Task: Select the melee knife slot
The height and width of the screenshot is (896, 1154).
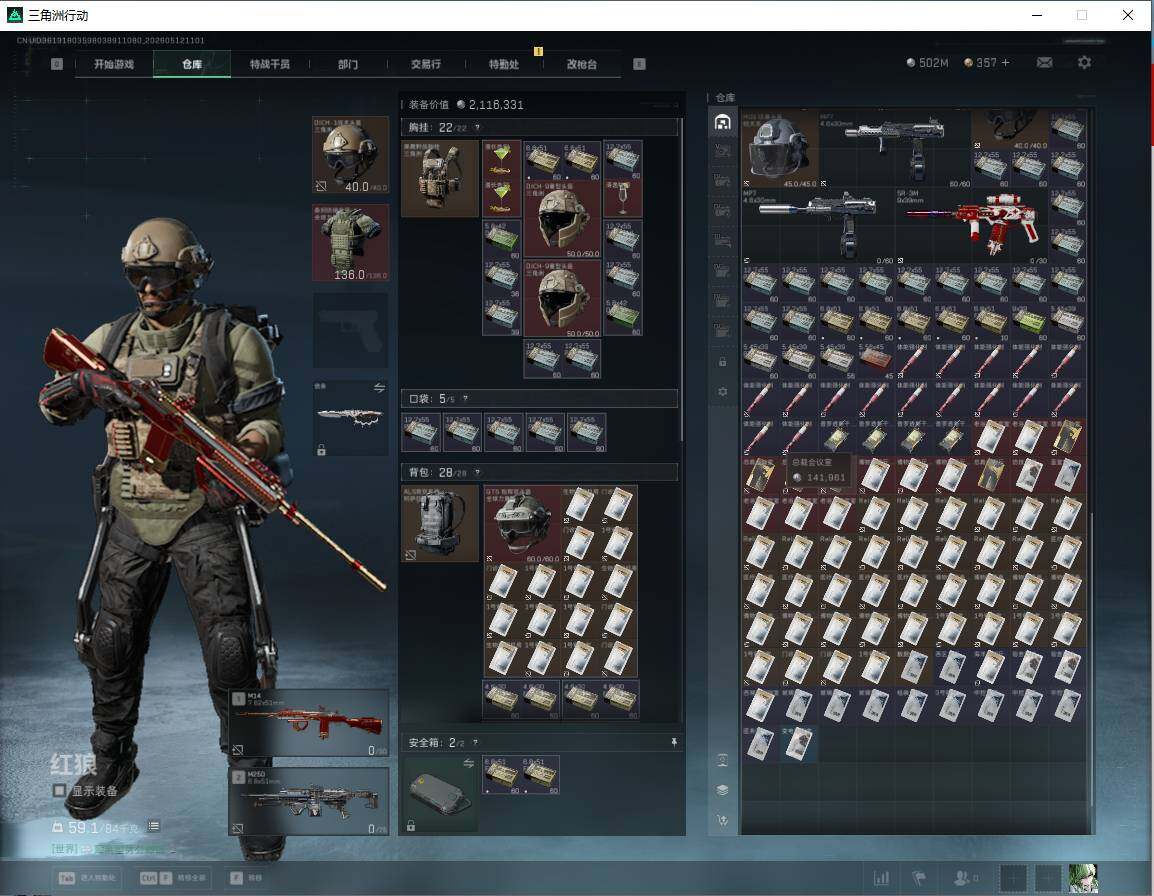Action: pyautogui.click(x=351, y=418)
